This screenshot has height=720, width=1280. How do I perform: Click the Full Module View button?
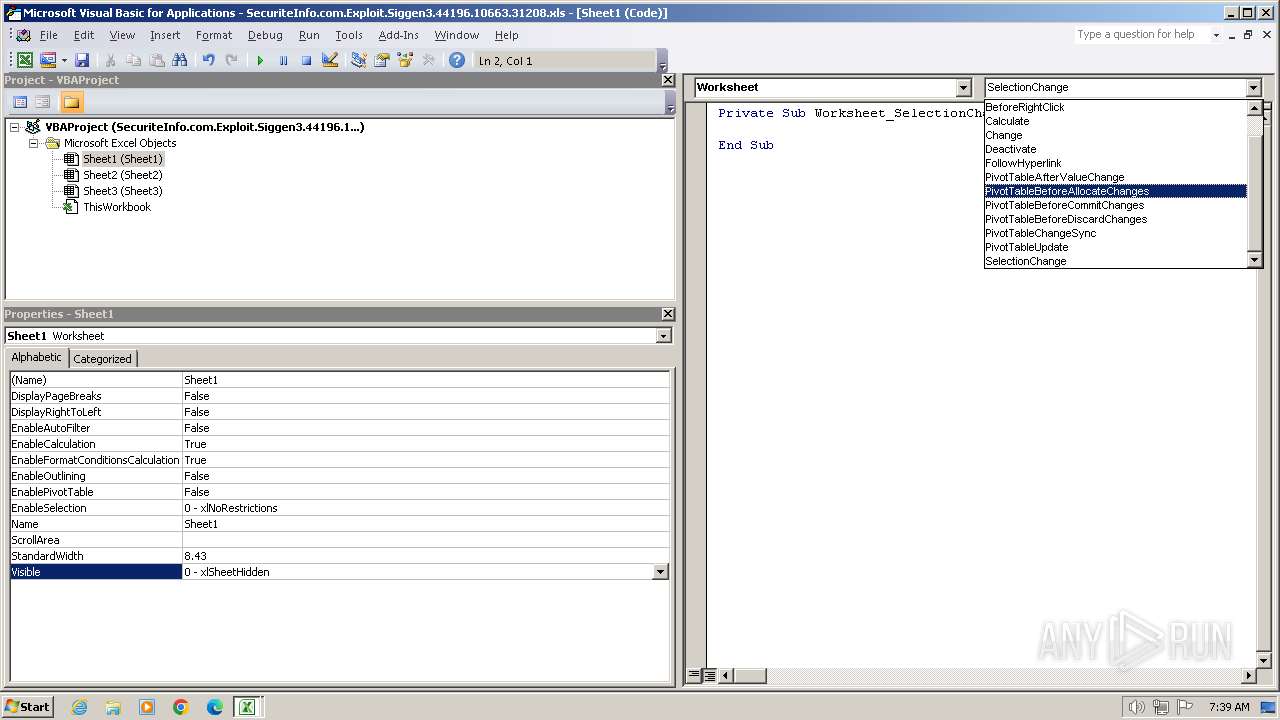(x=709, y=676)
